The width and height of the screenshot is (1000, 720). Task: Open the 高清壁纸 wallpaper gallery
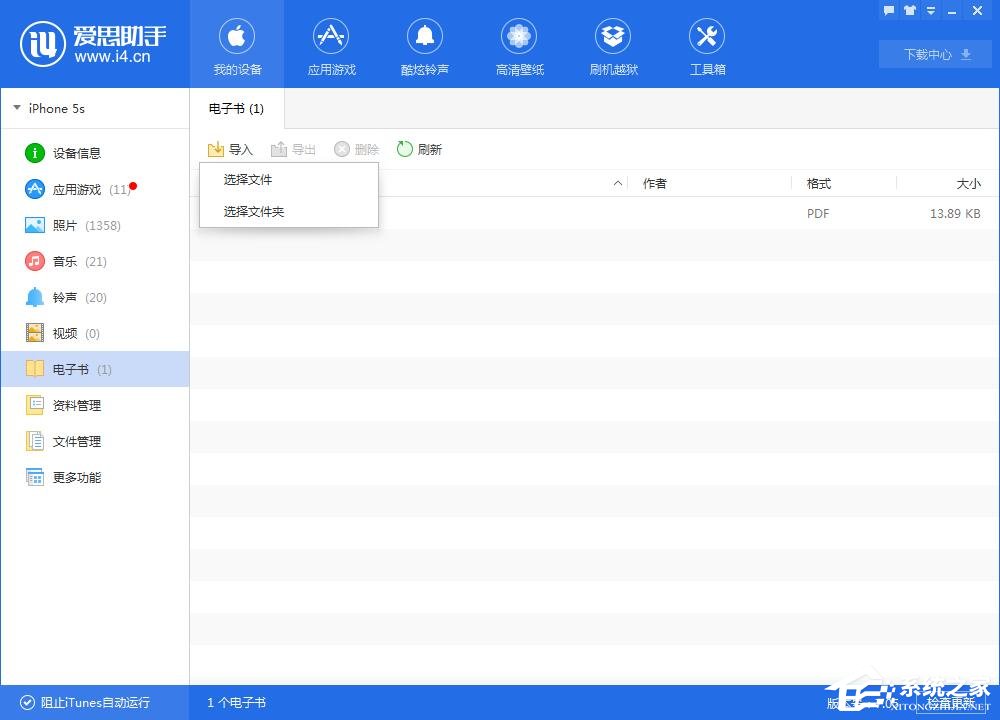click(519, 45)
